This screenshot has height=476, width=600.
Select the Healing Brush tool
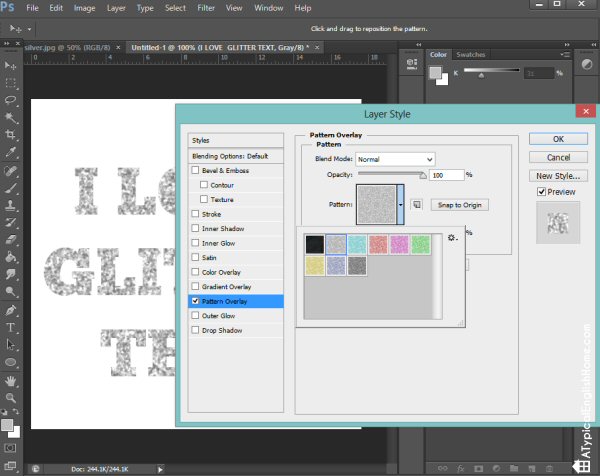point(10,171)
